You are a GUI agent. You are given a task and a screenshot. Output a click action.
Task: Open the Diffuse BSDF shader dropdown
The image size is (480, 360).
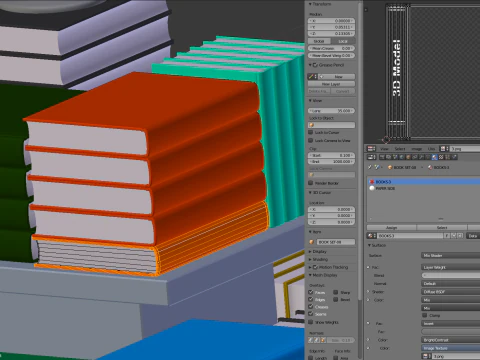pyautogui.click(x=451, y=292)
